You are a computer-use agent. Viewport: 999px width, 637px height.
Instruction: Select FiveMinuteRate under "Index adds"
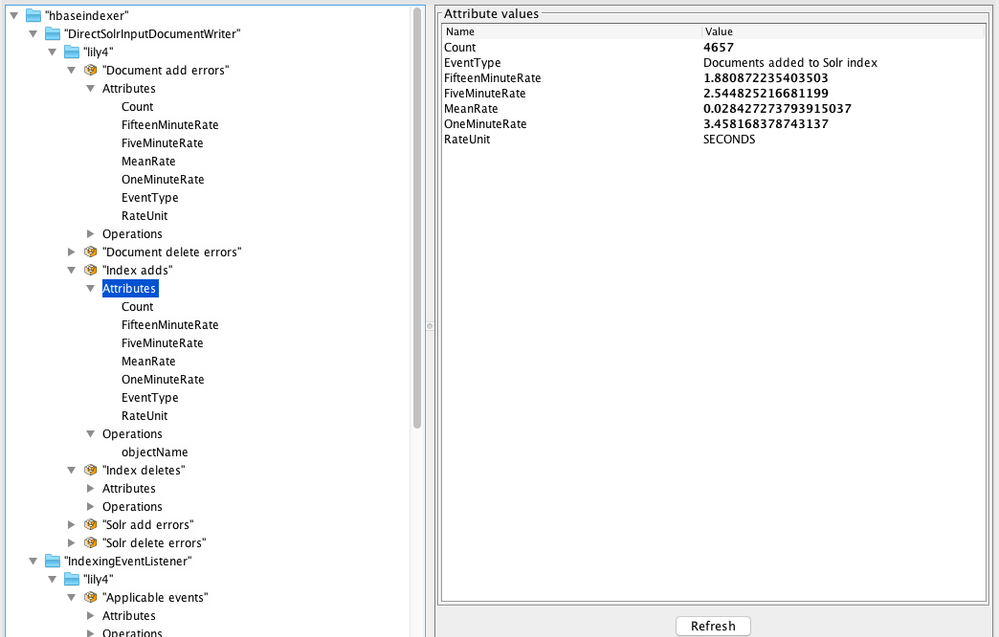[x=162, y=343]
